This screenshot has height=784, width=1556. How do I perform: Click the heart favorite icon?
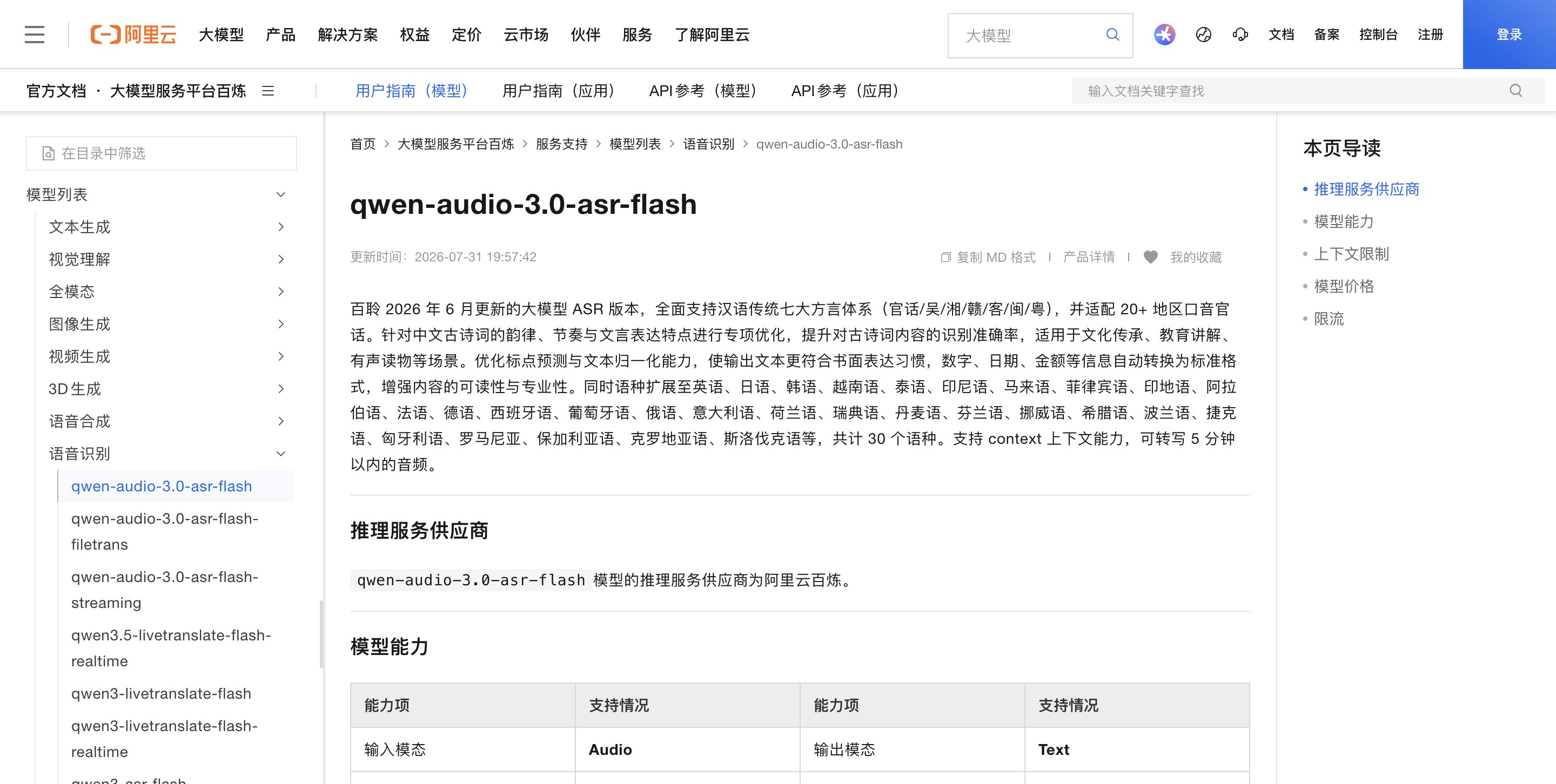coord(1150,257)
